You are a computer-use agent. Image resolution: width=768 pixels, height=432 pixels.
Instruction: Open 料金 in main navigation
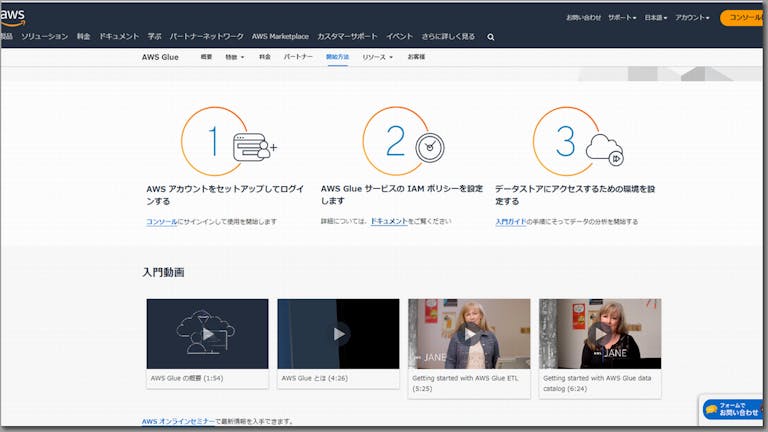(x=83, y=36)
